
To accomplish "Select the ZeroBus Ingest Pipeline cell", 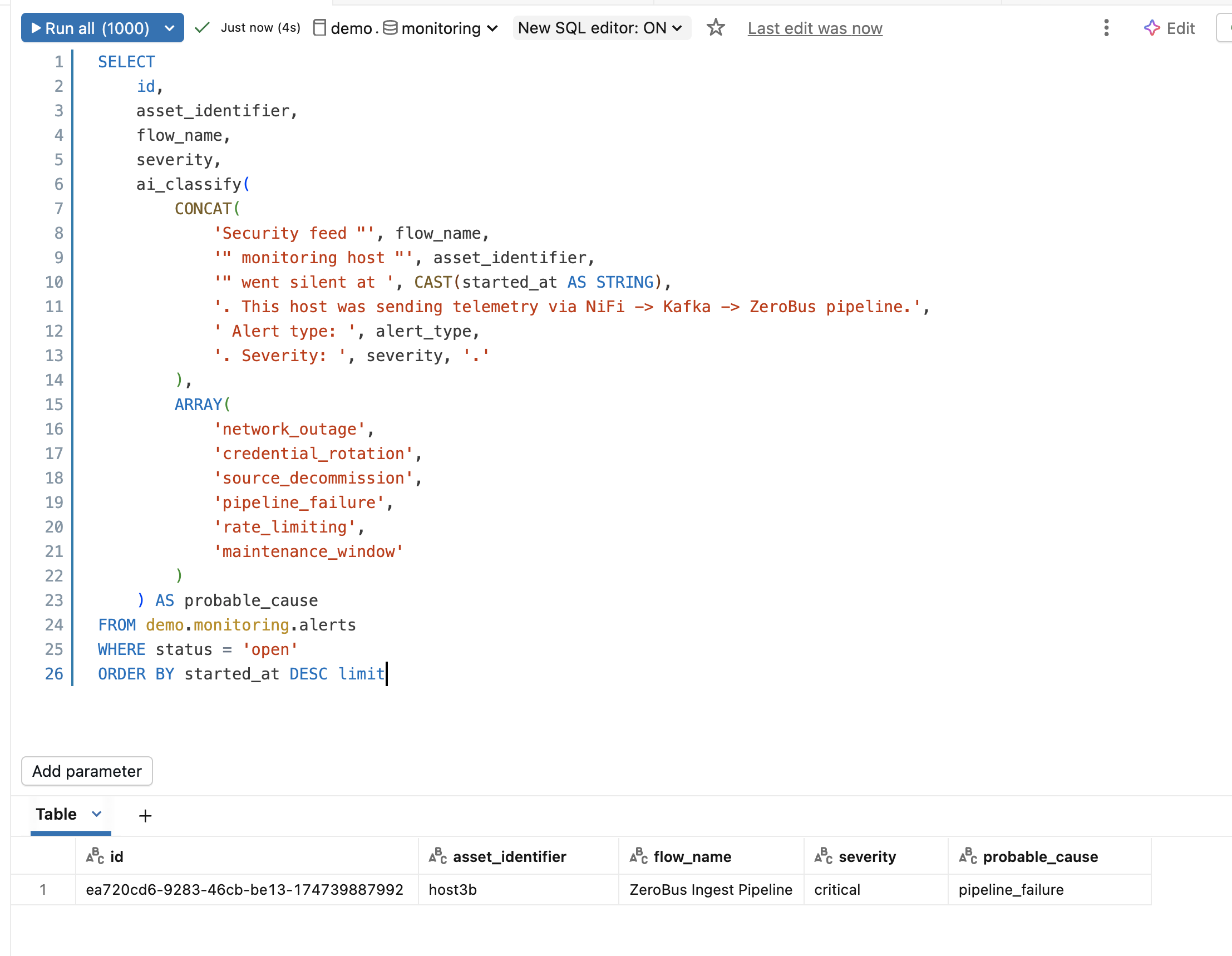I will point(711,890).
